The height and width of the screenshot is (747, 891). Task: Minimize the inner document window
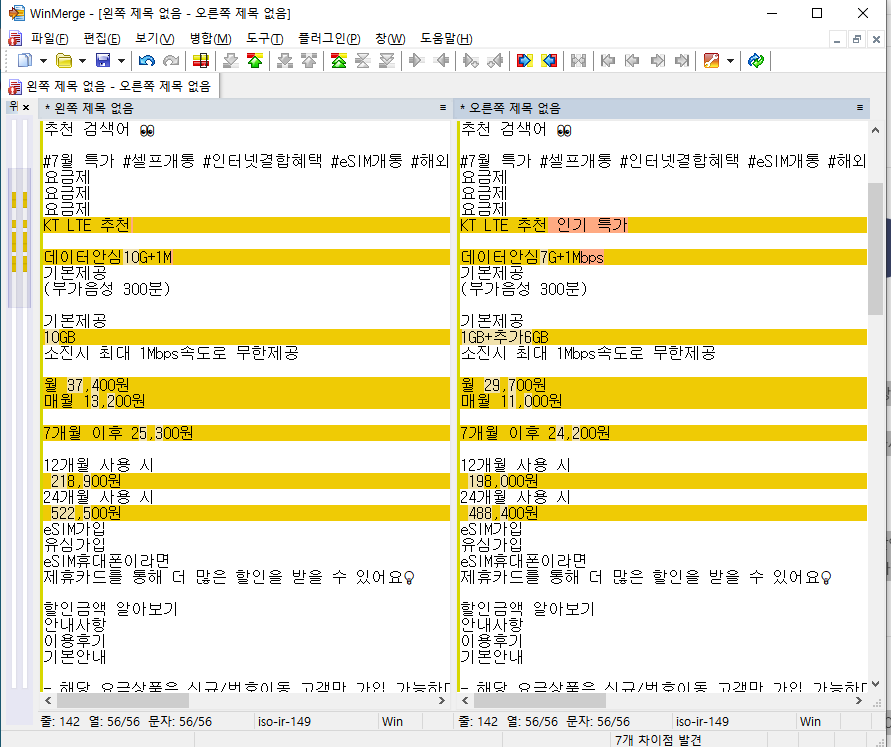tap(836, 40)
